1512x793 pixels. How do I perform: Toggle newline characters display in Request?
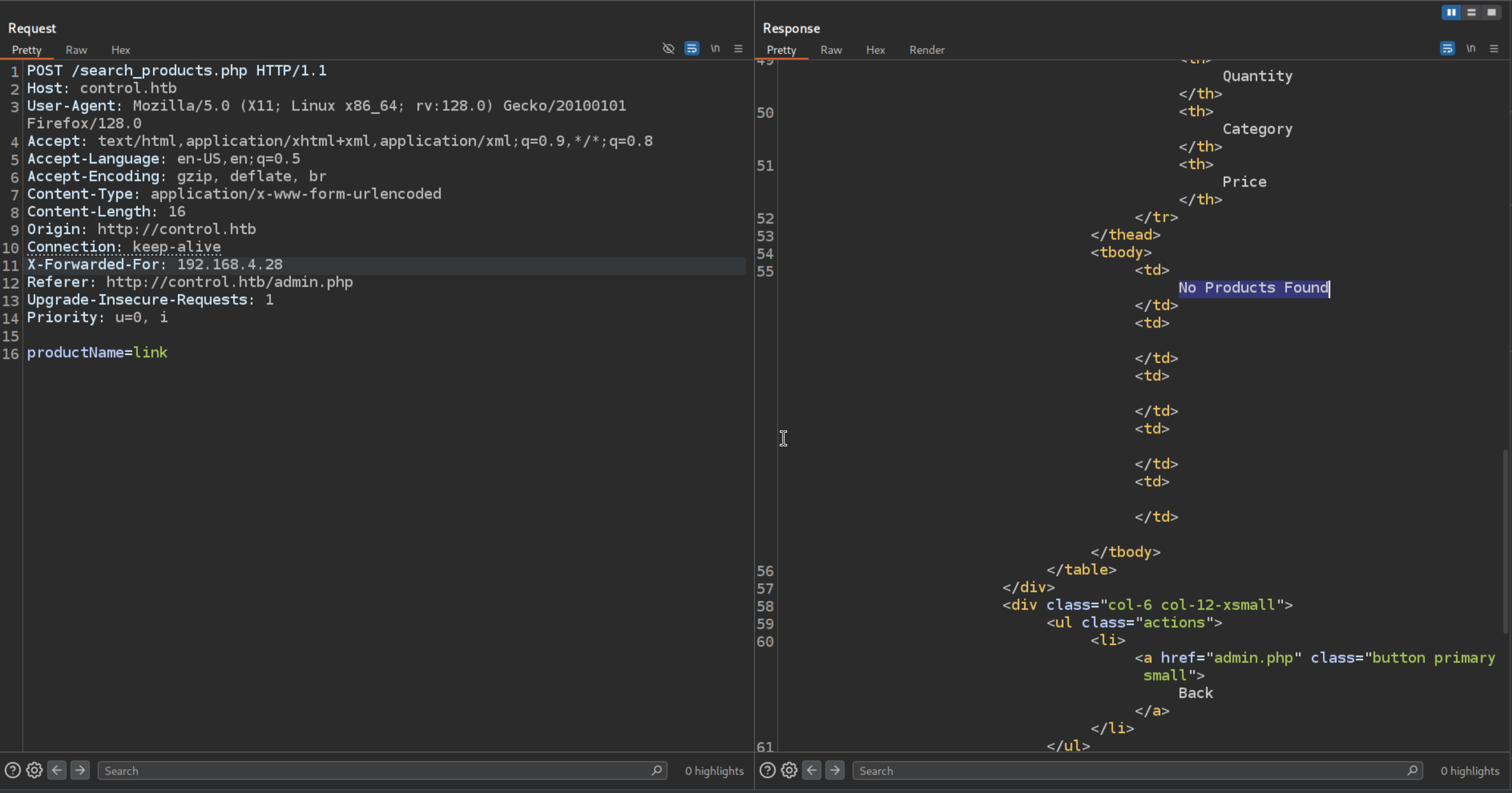[x=715, y=49]
